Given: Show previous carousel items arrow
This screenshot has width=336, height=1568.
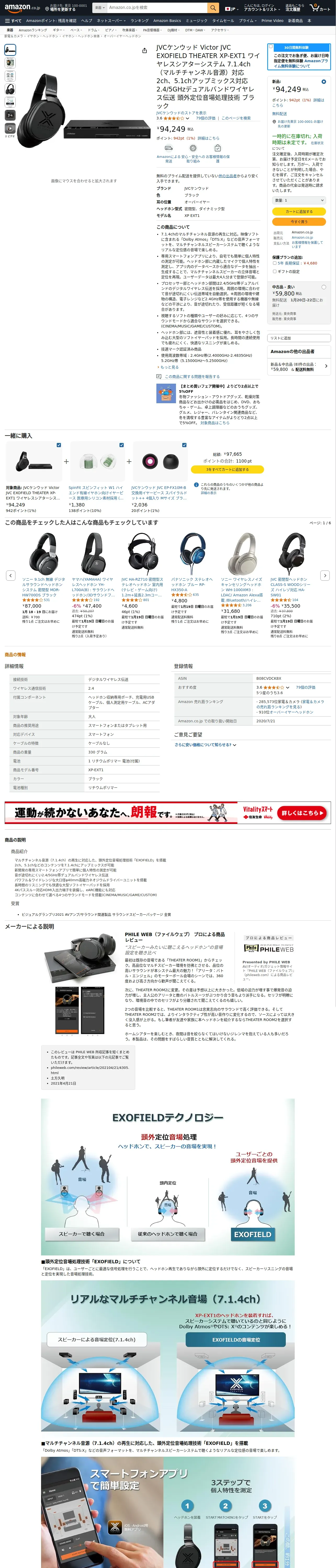Looking at the screenshot, I should click(10, 575).
